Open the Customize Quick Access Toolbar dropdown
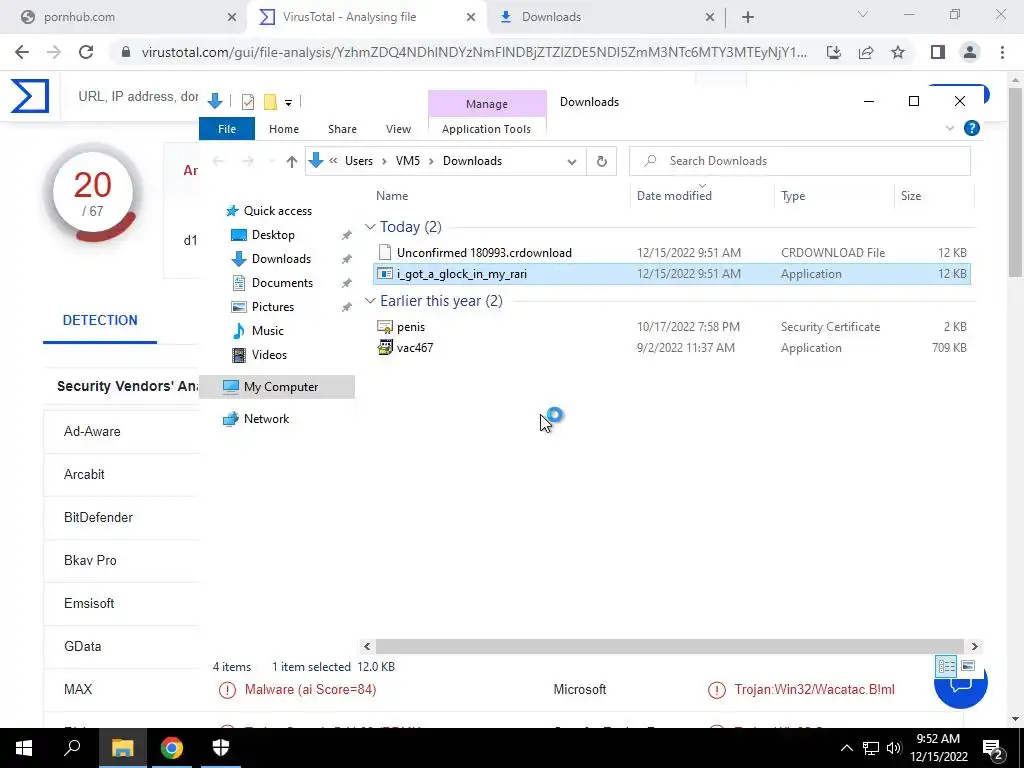 288,103
